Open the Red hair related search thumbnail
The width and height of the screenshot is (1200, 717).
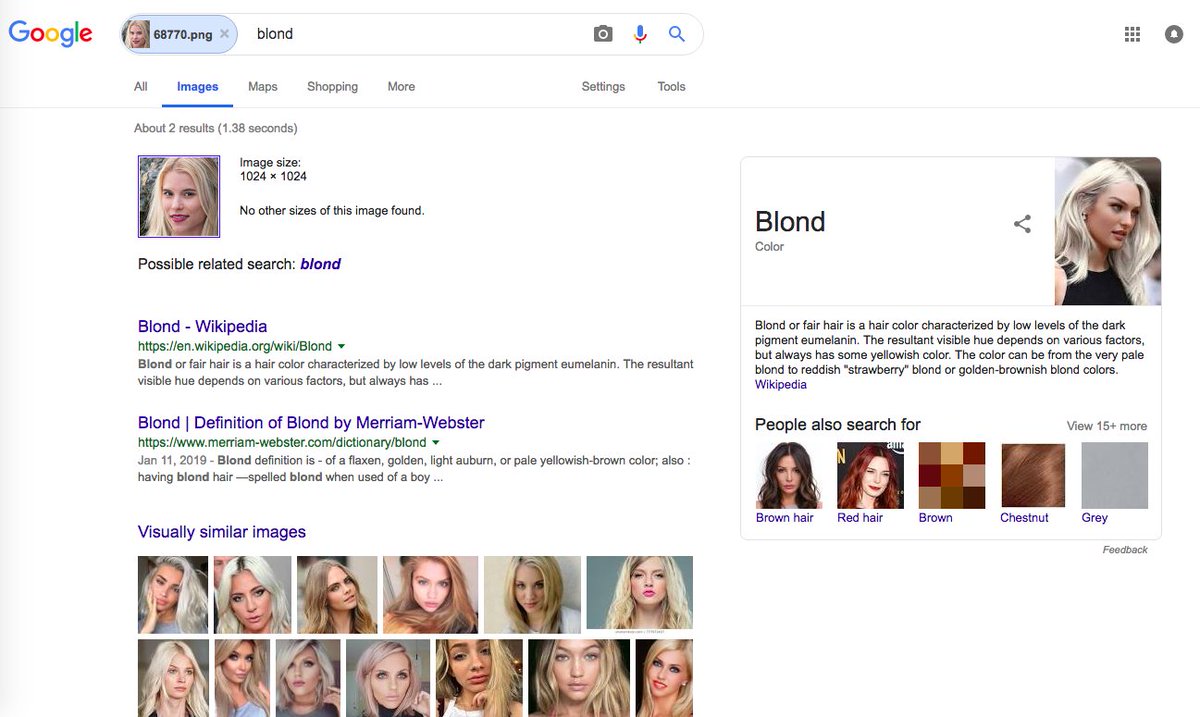870,476
